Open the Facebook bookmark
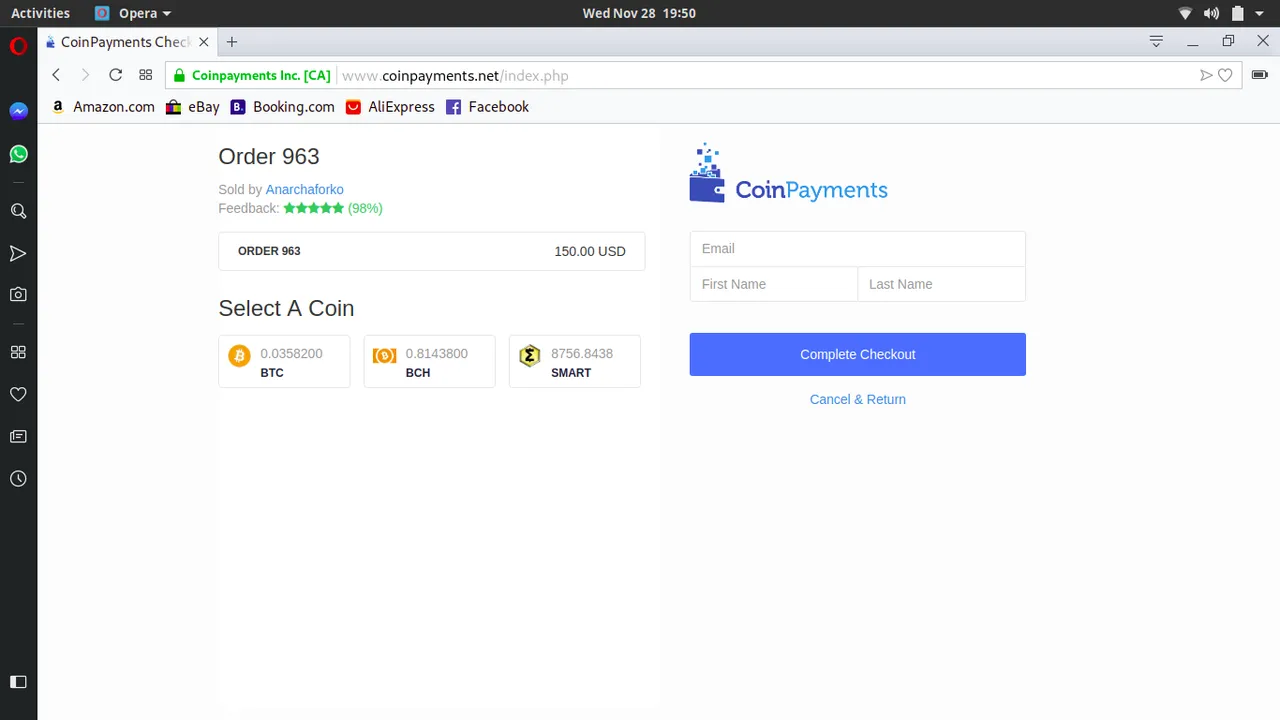This screenshot has height=720, width=1280. point(487,107)
